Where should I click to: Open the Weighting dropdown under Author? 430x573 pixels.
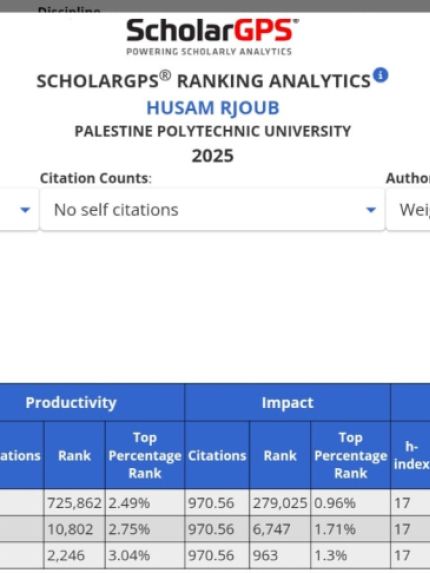[x=408, y=210]
